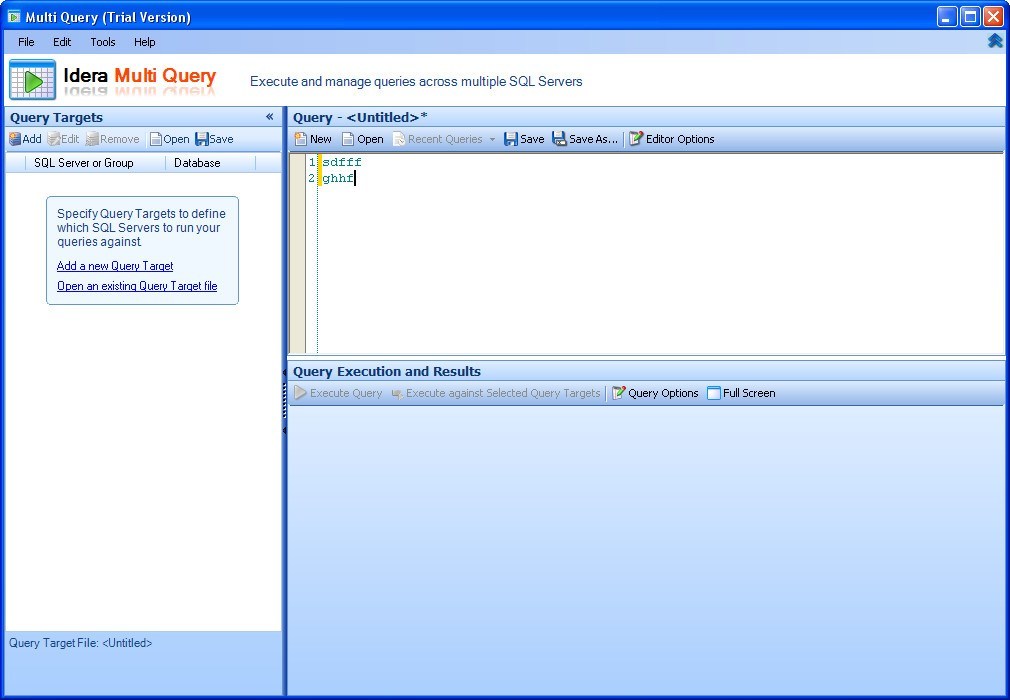Click the Add query target icon

pyautogui.click(x=24, y=139)
